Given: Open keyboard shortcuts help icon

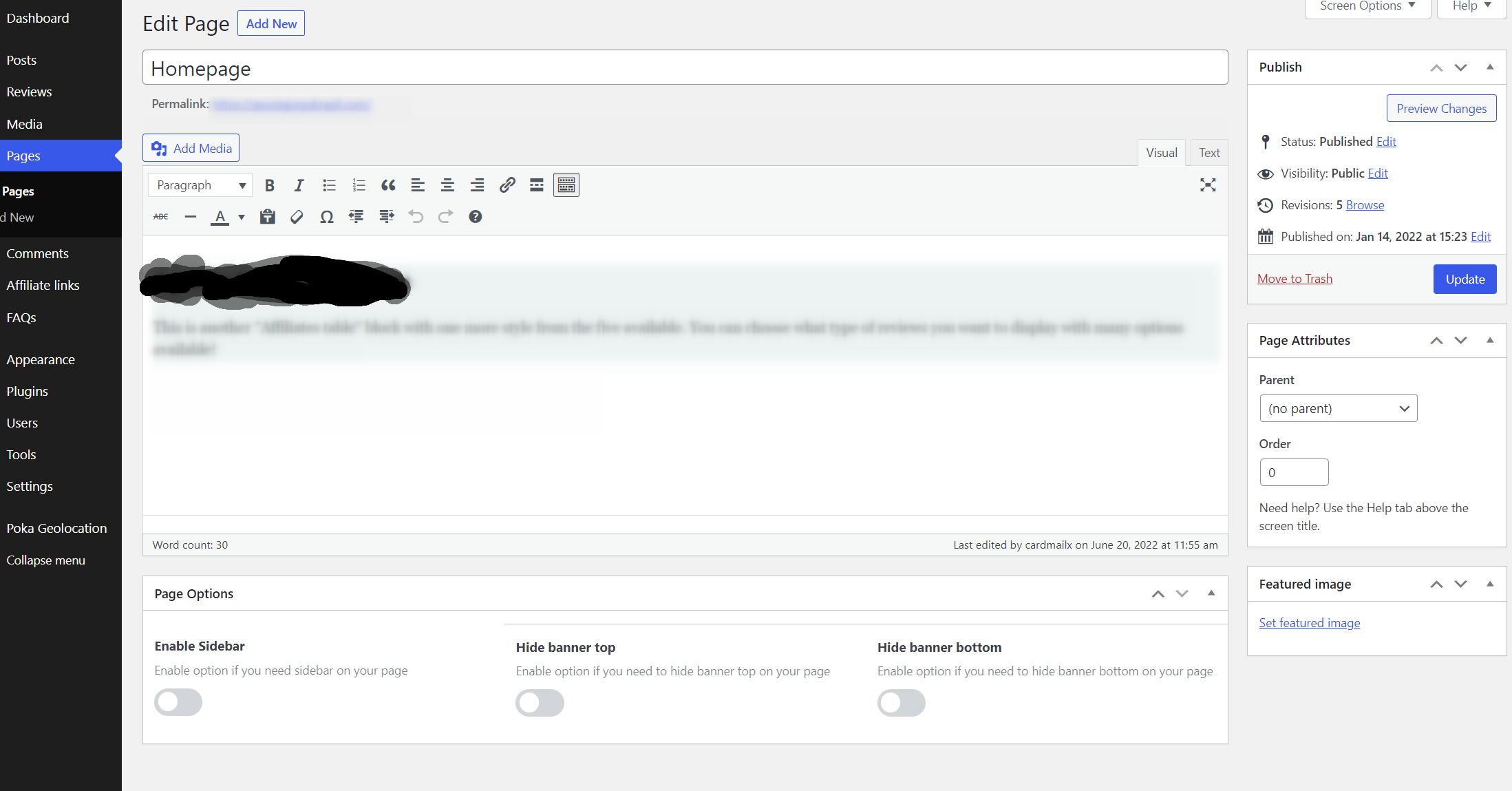Looking at the screenshot, I should (x=475, y=217).
